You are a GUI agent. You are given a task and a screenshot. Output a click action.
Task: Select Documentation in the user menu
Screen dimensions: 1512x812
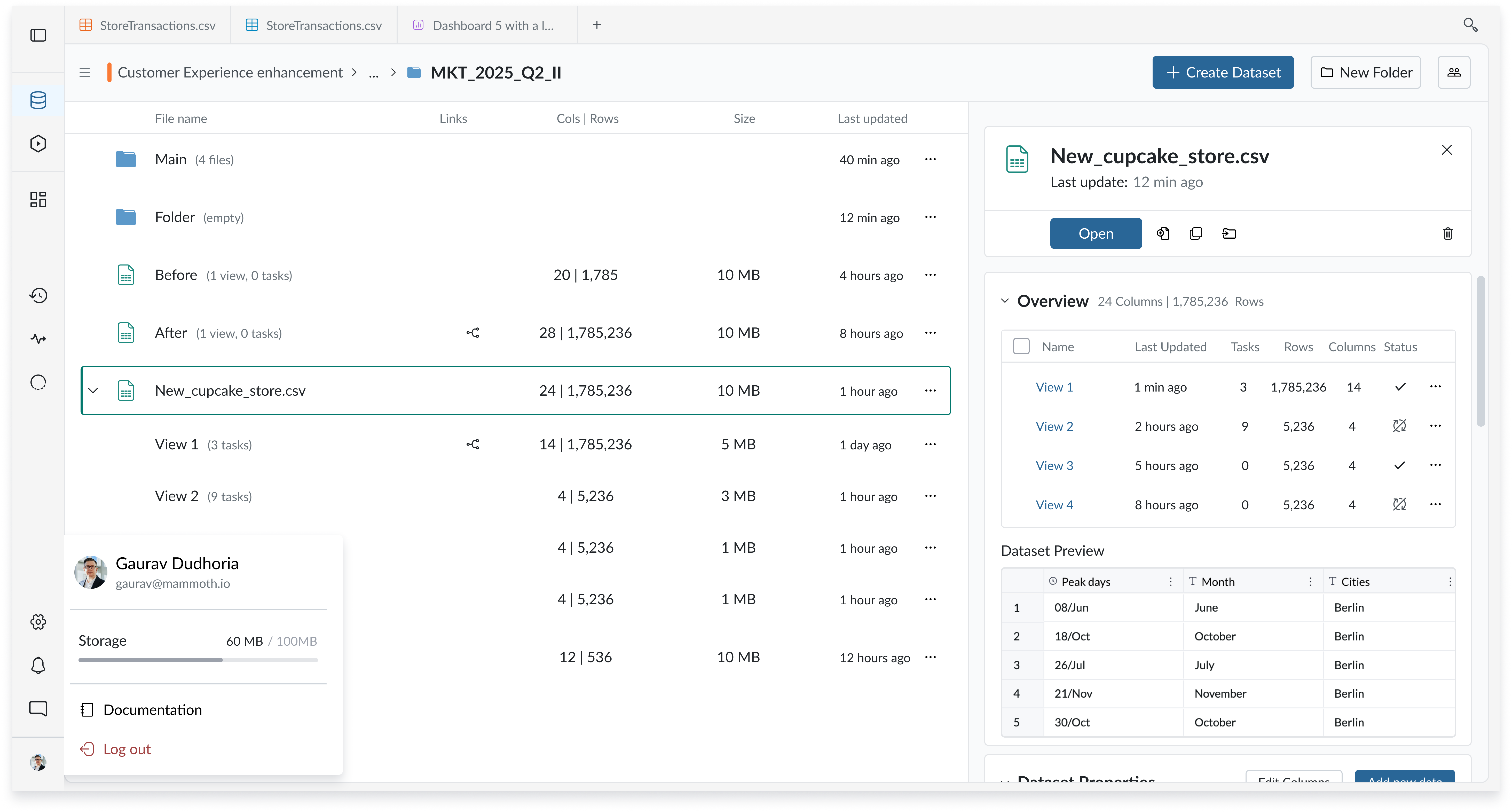pyautogui.click(x=152, y=710)
